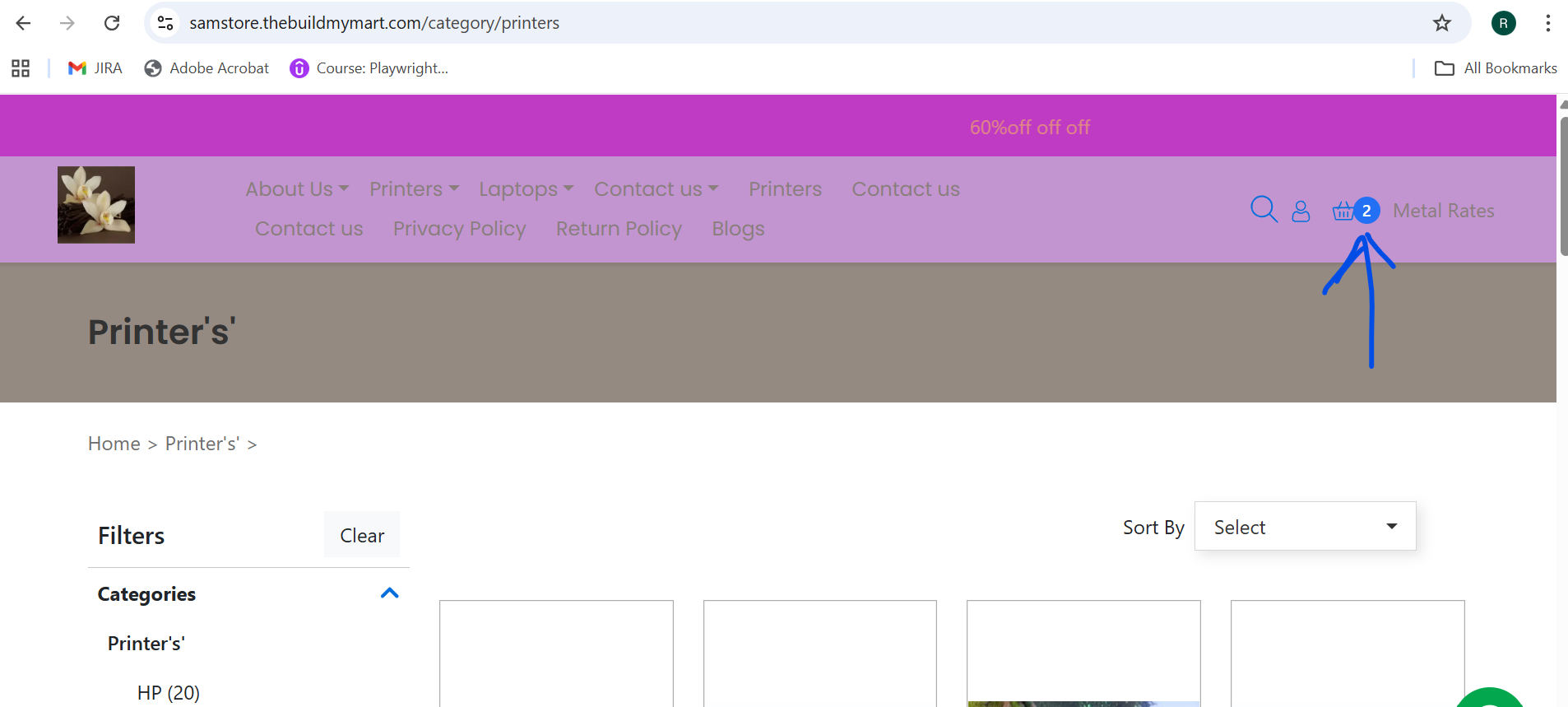Clear all filters
This screenshot has height=707, width=1568.
362,535
